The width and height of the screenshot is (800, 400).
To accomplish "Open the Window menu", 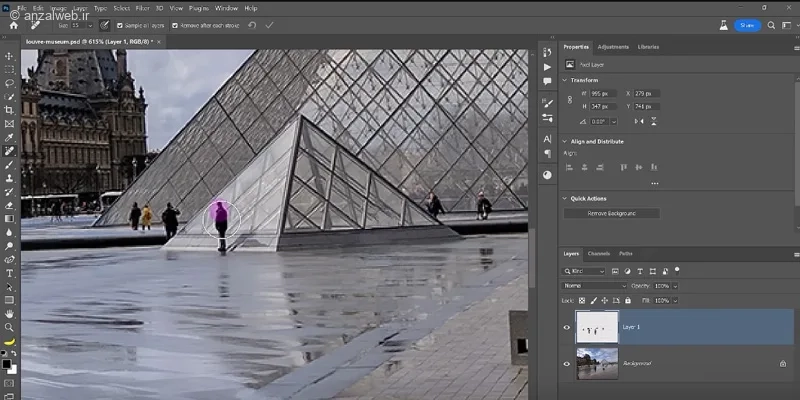I will (226, 8).
